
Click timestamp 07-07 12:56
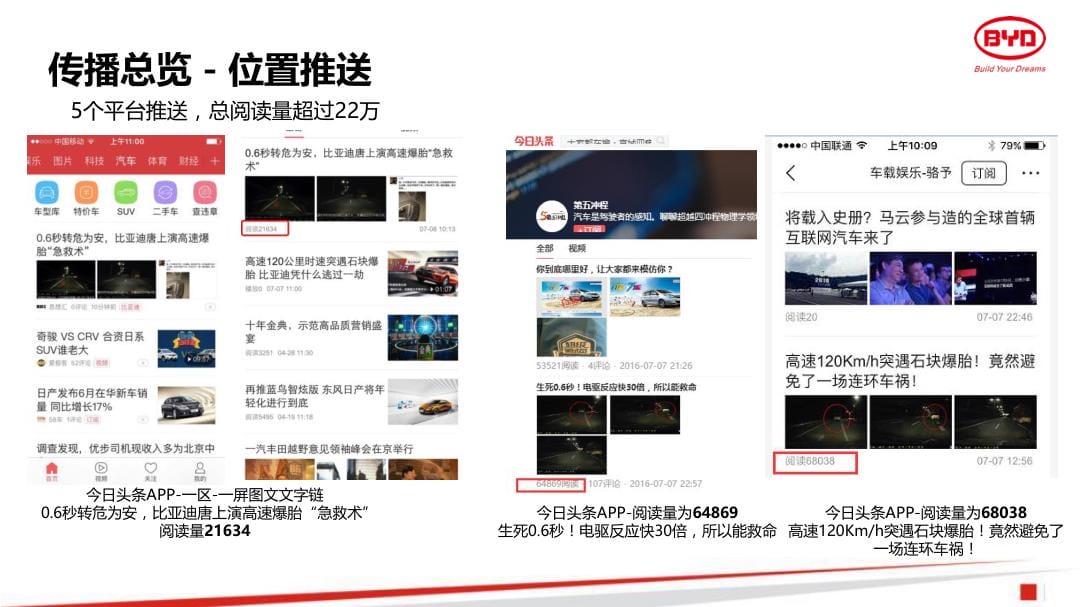[x=1004, y=461]
